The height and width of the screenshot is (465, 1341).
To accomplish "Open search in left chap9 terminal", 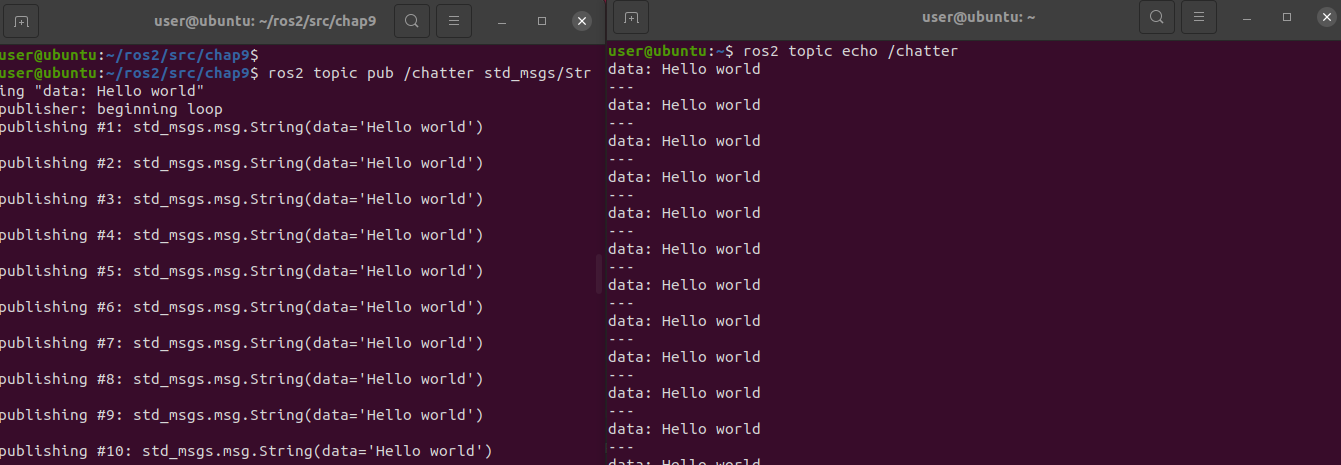I will [x=412, y=20].
